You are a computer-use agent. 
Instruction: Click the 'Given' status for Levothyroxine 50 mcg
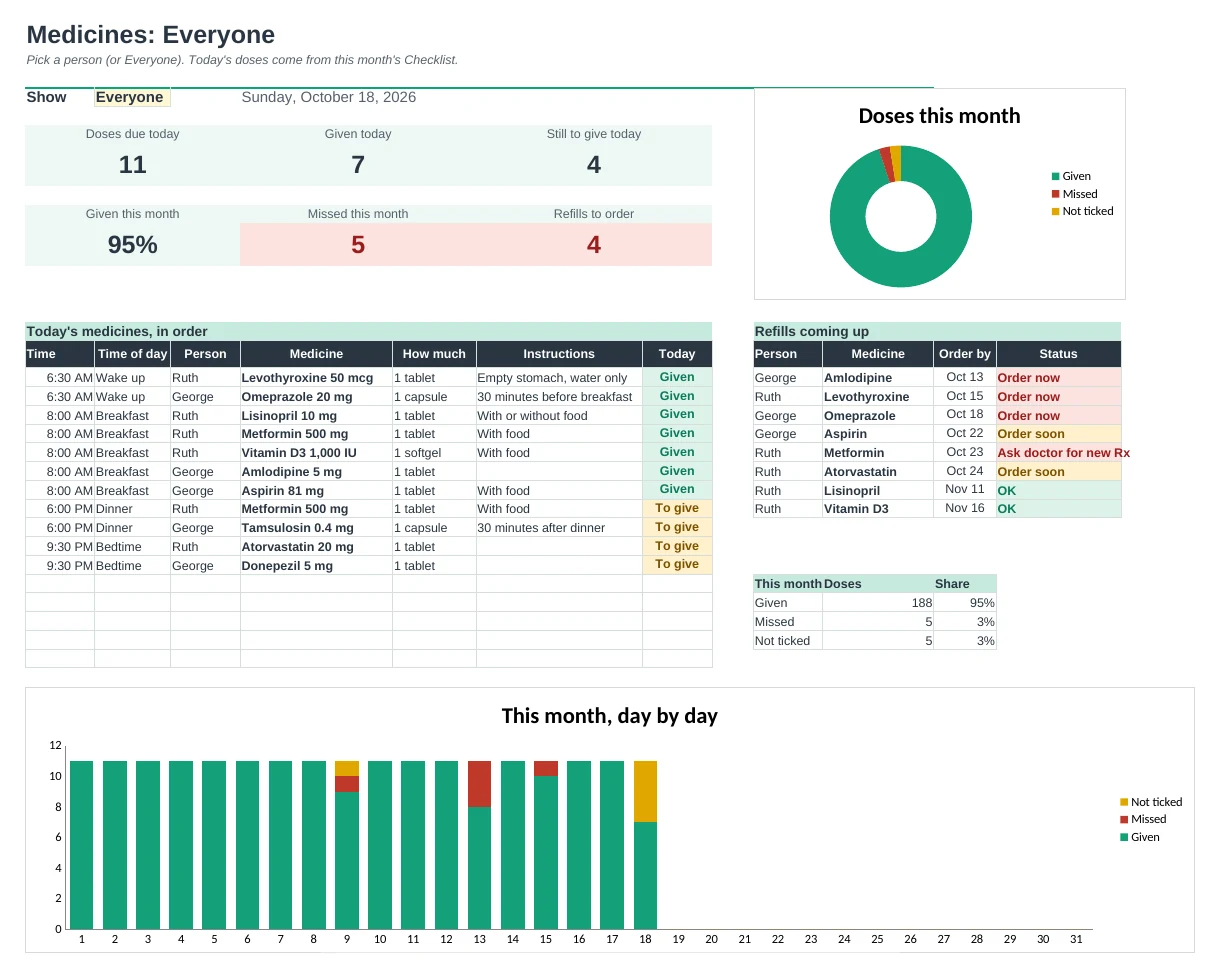(x=677, y=378)
